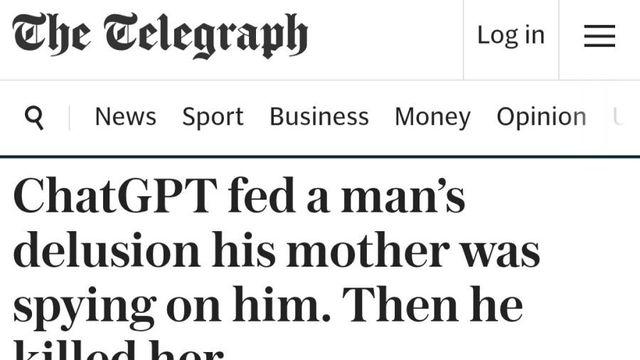This screenshot has height=360, width=640.
Task: Open the News section
Action: [125, 117]
